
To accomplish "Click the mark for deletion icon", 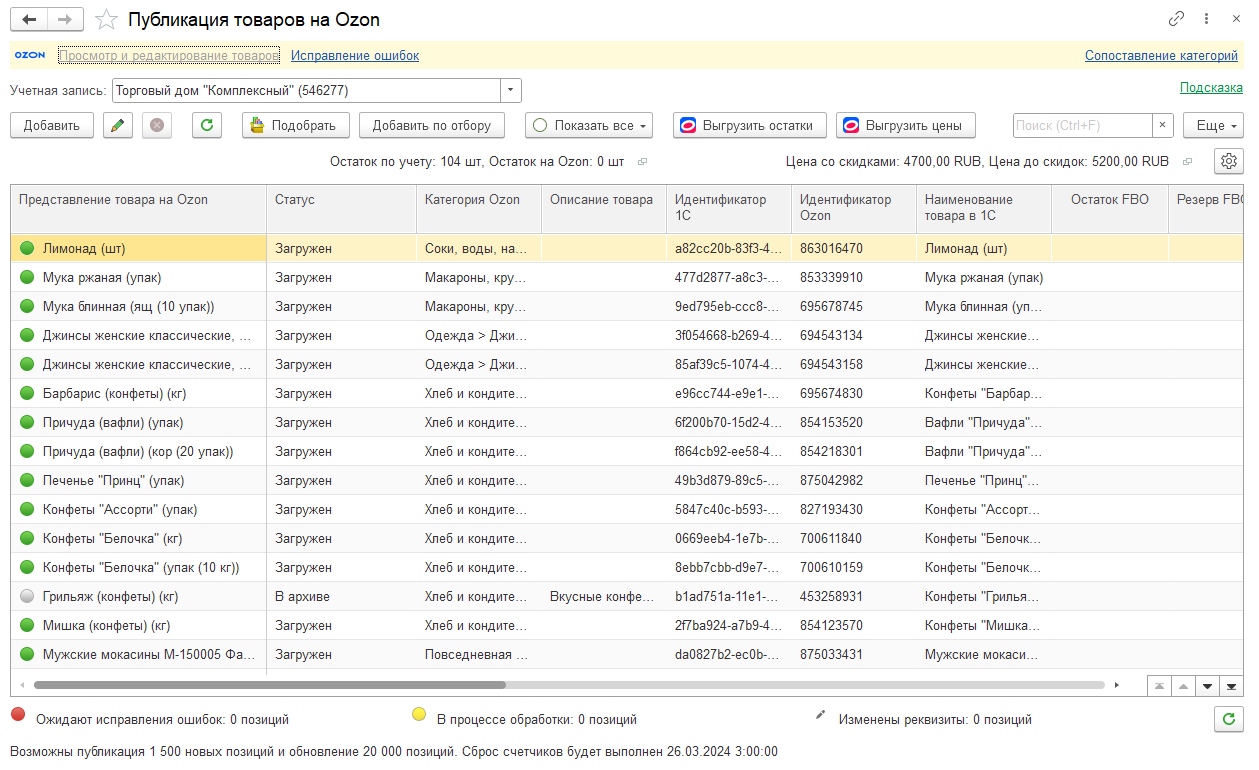I will (x=158, y=125).
